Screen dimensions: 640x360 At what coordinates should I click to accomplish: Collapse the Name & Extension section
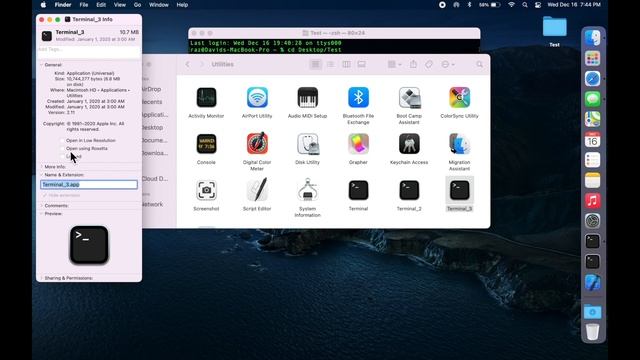41,175
